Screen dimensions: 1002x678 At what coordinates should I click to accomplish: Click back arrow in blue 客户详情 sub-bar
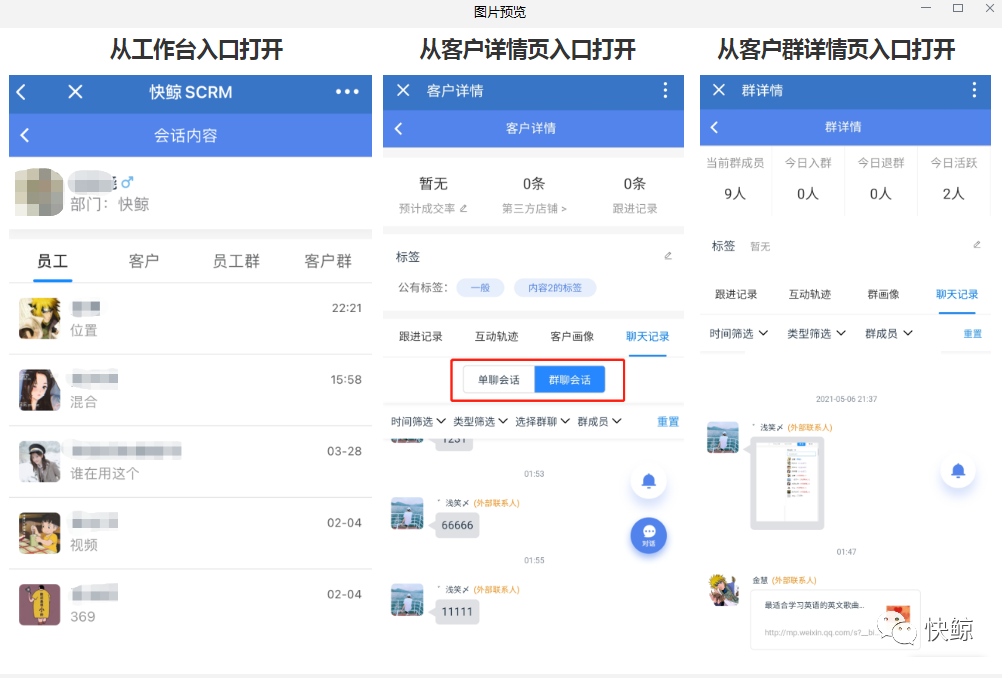(399, 128)
